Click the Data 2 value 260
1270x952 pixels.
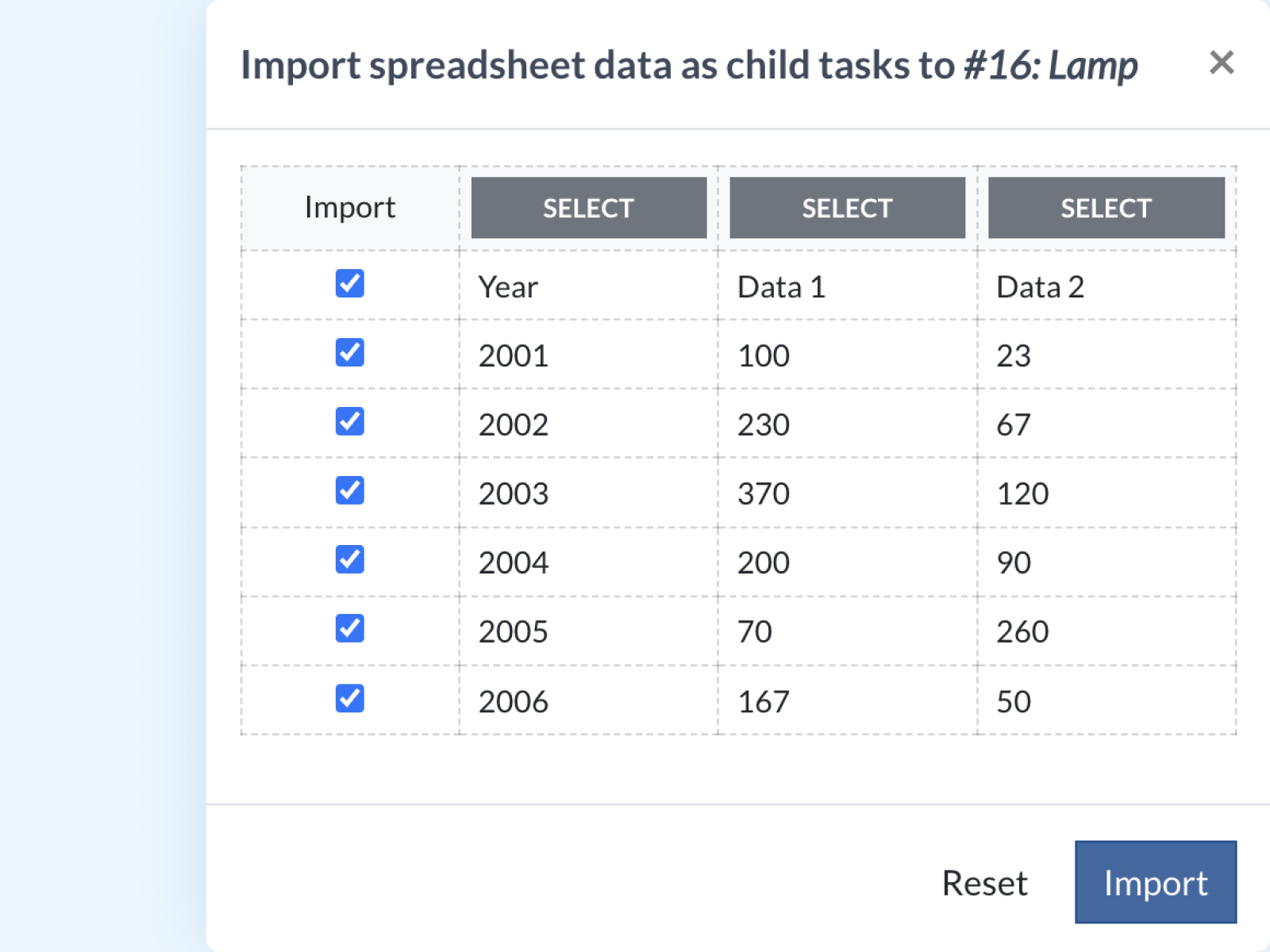(1022, 632)
